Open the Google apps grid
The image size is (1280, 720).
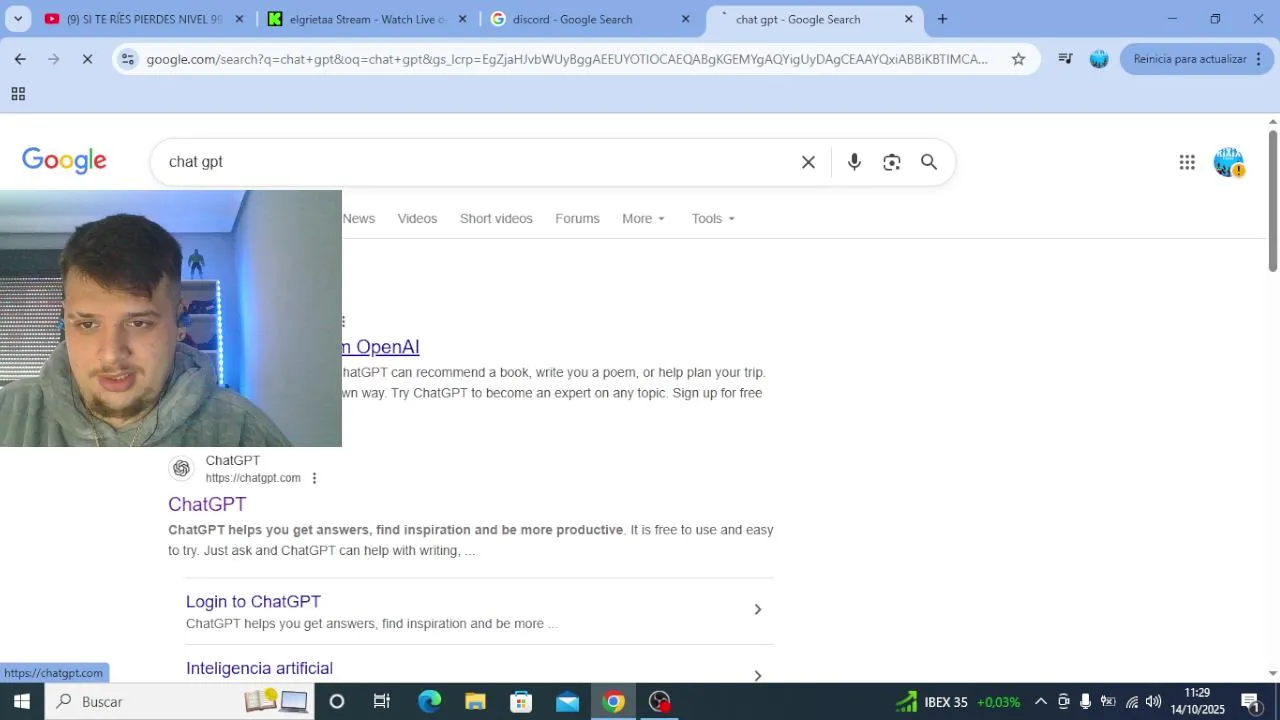(x=1187, y=162)
